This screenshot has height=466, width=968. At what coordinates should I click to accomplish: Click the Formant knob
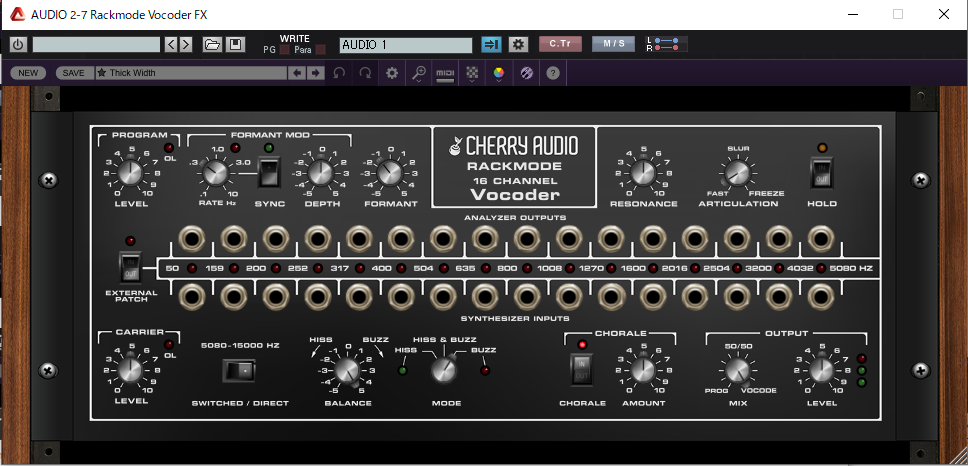(390, 172)
